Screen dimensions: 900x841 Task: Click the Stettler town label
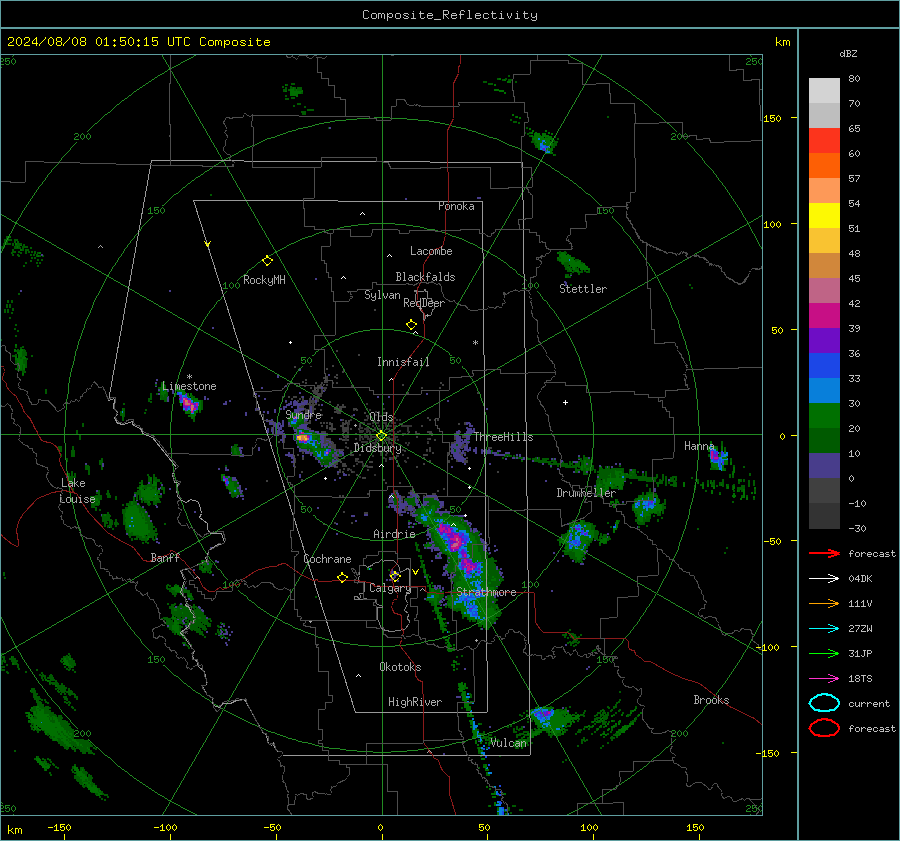point(583,289)
